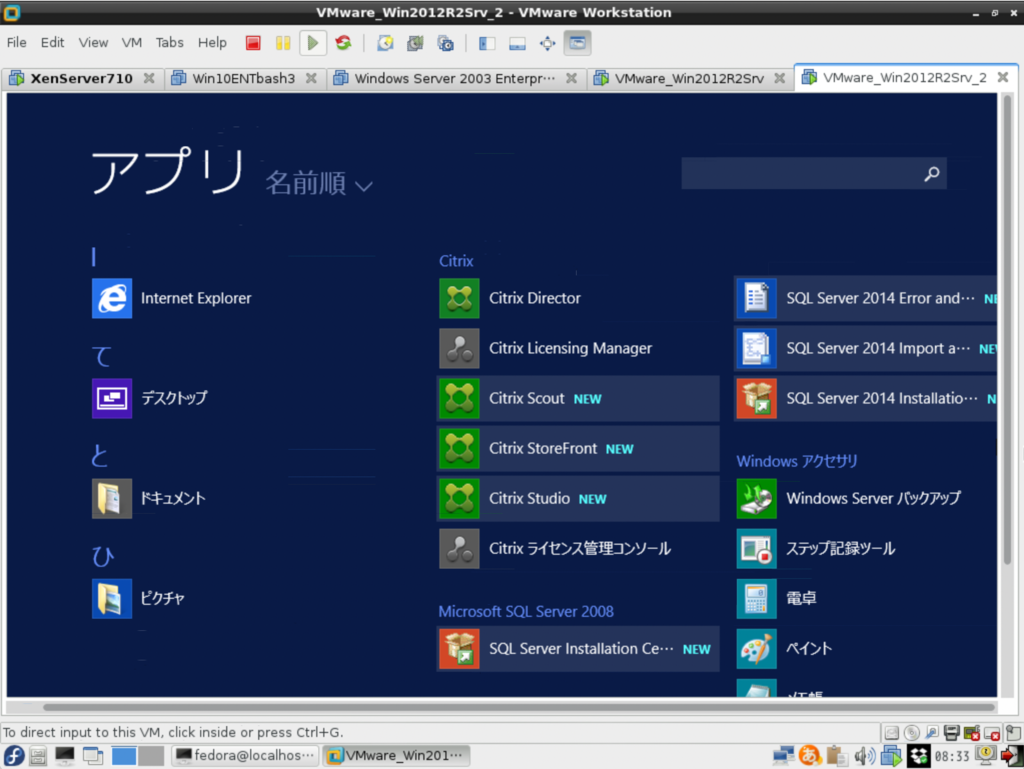Toggle the thumbnail bar toolbar icon

tap(517, 43)
